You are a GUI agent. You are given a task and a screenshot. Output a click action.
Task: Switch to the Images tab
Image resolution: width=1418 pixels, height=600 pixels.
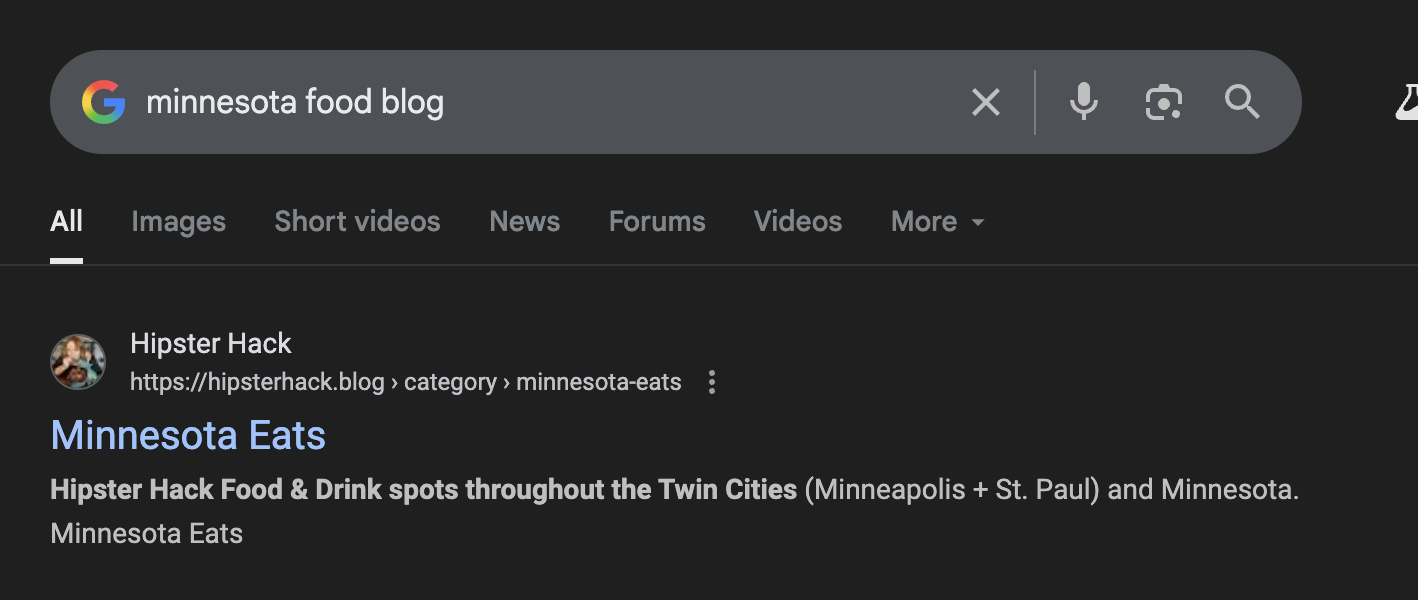pos(178,221)
